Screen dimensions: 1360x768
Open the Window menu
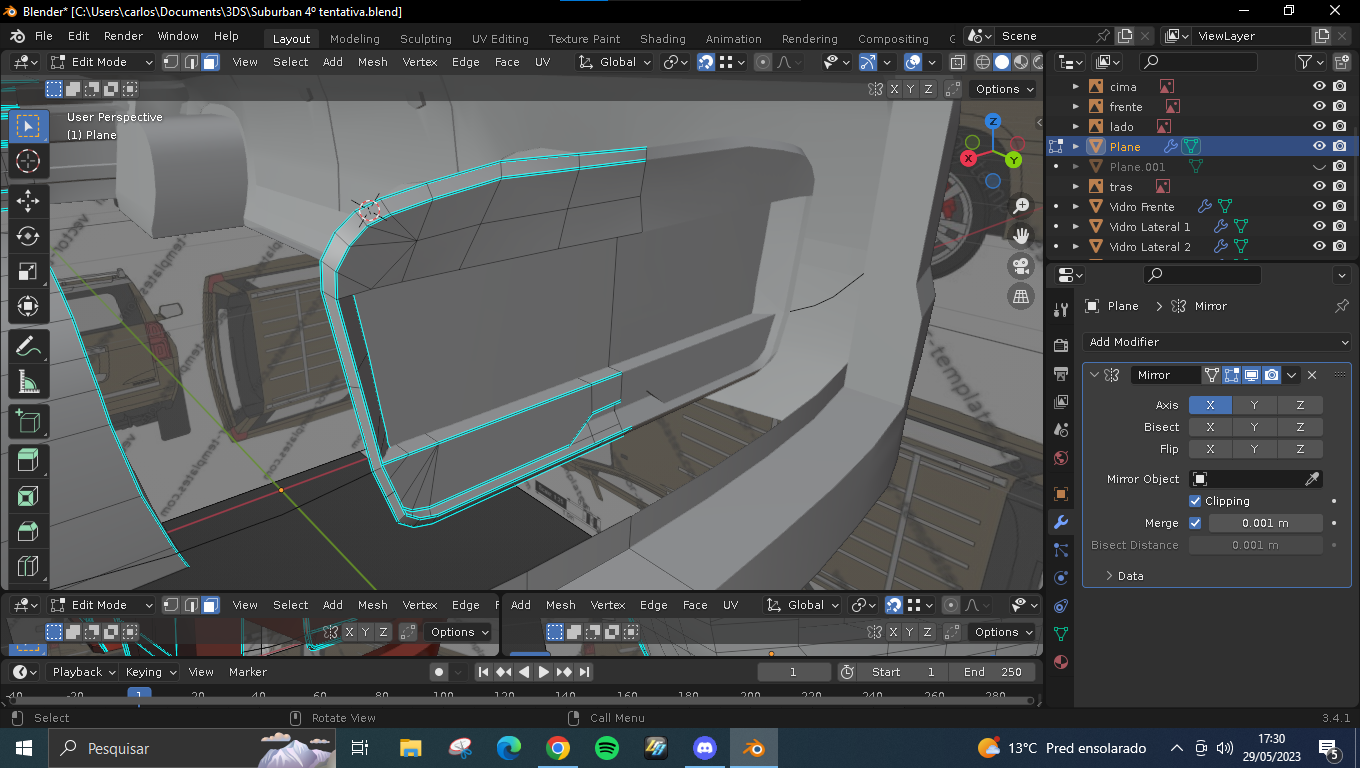pos(178,36)
